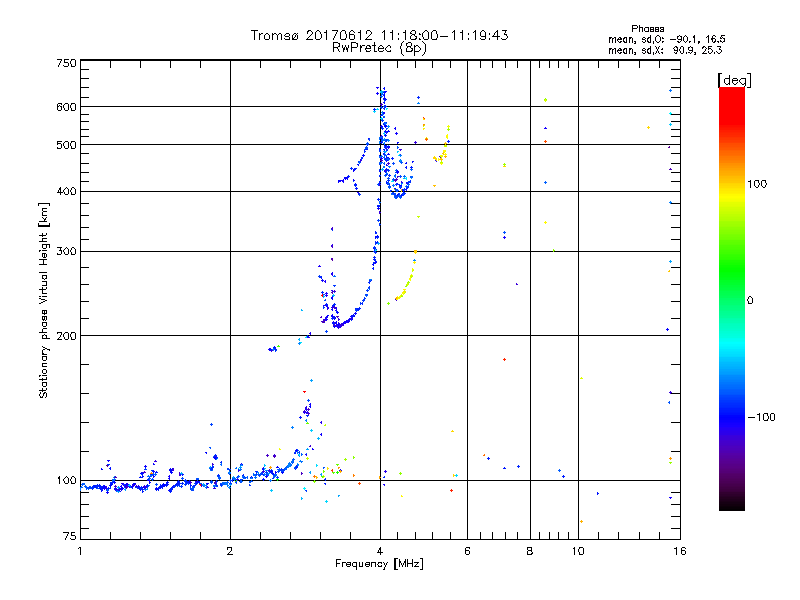Select the mean, sd,O phase statistics line

click(x=665, y=39)
